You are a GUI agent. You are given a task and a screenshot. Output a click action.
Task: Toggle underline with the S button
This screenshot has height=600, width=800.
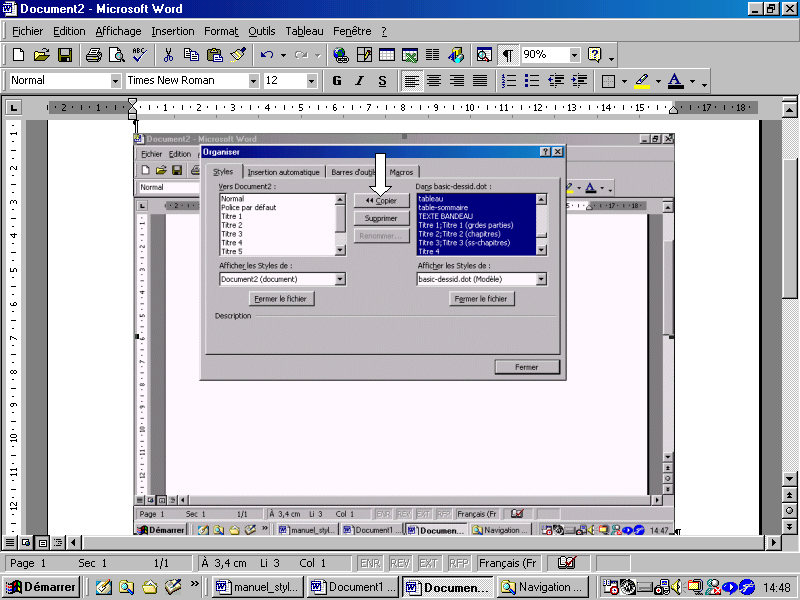[383, 81]
